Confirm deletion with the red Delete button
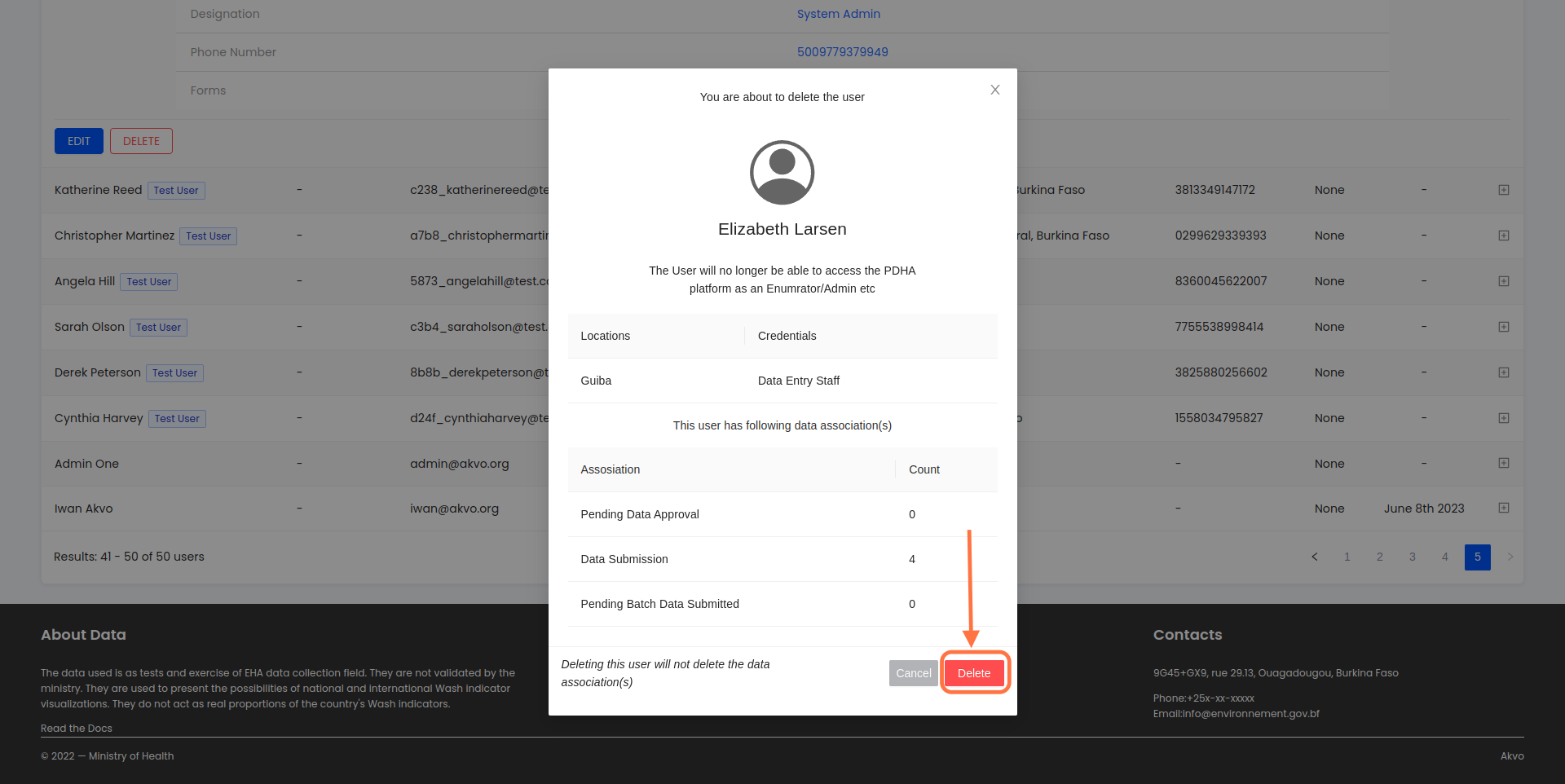The image size is (1565, 784). point(974,673)
